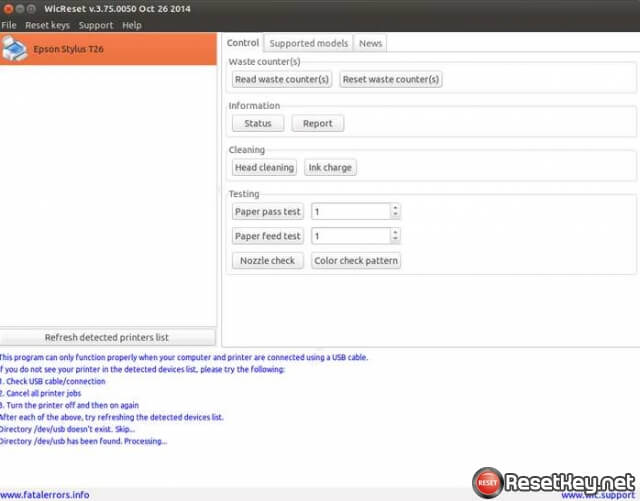Viewport: 640px width, 501px height.
Task: Increase the Paper pass test count
Action: click(395, 207)
